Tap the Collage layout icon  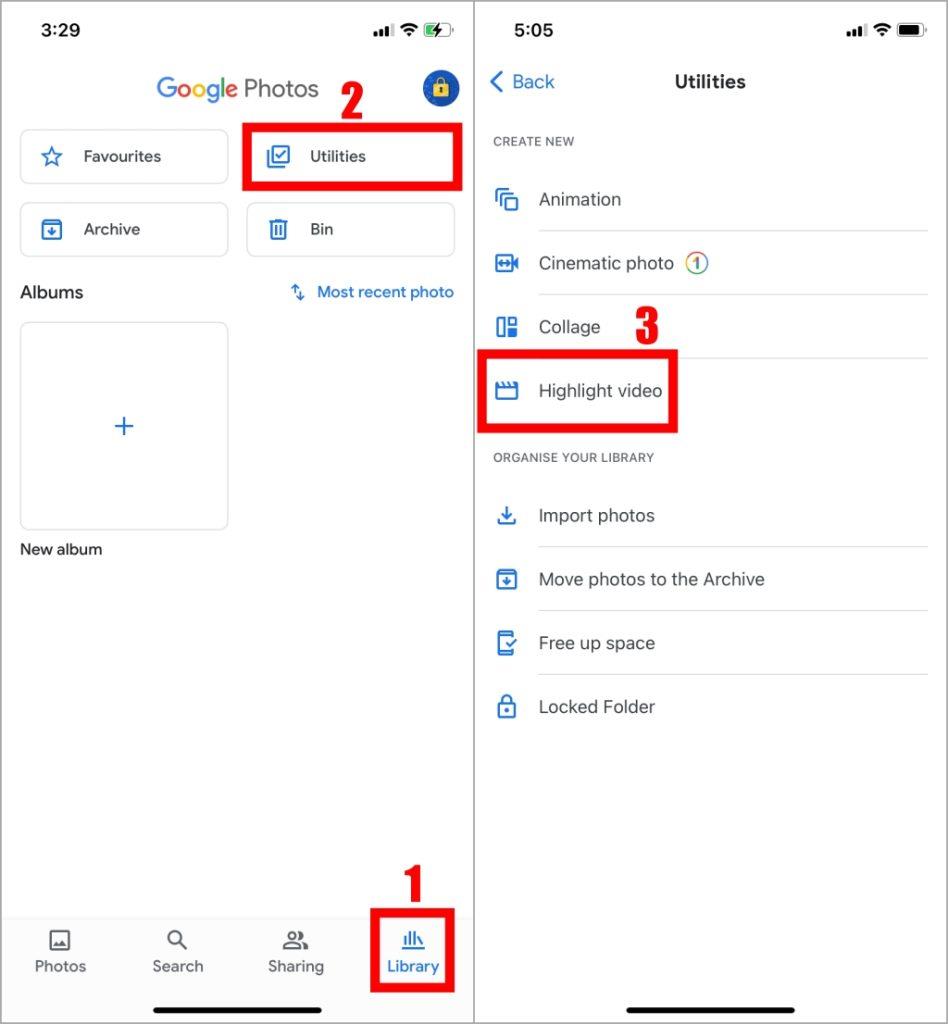[507, 327]
